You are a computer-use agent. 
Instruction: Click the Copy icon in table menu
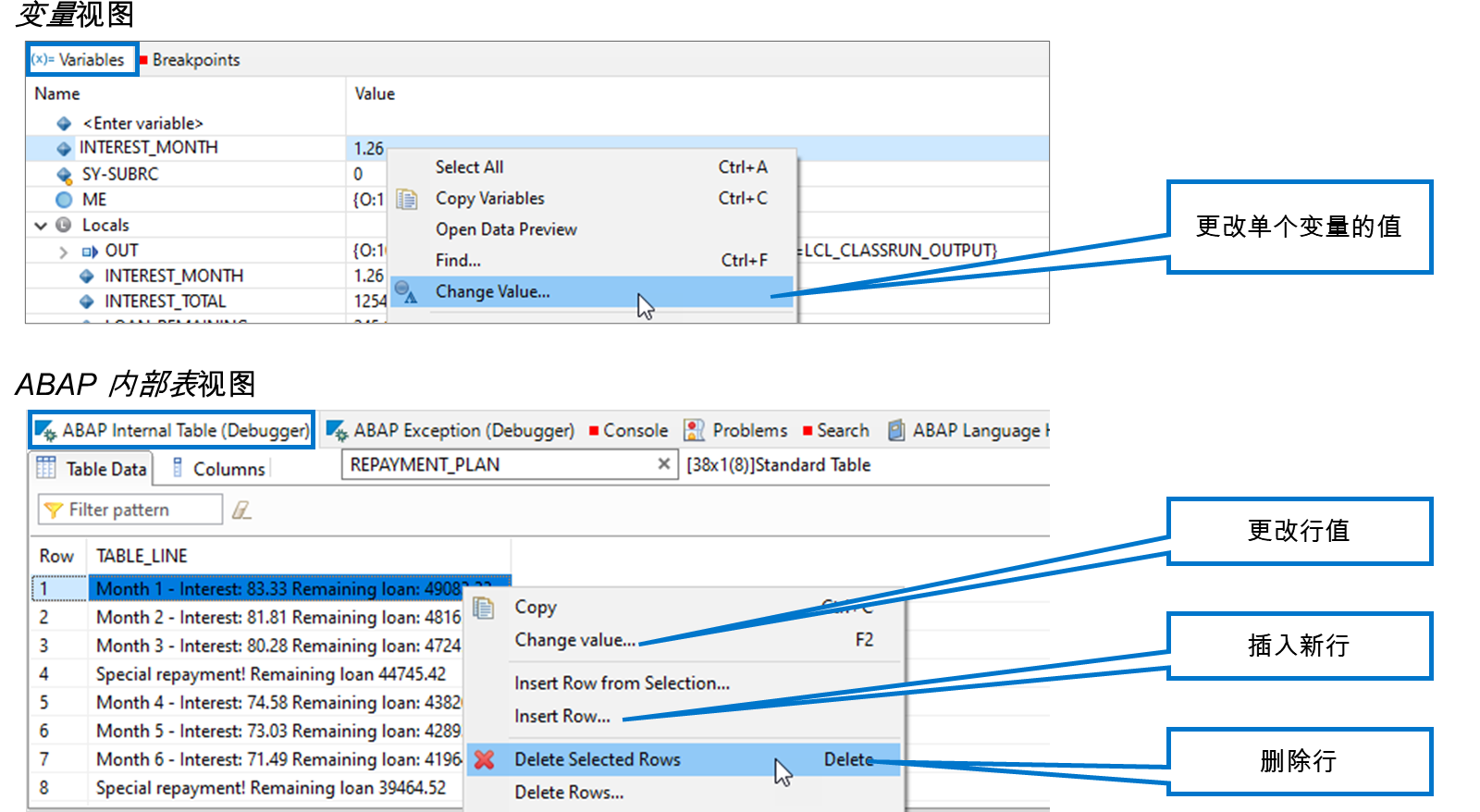click(x=484, y=608)
